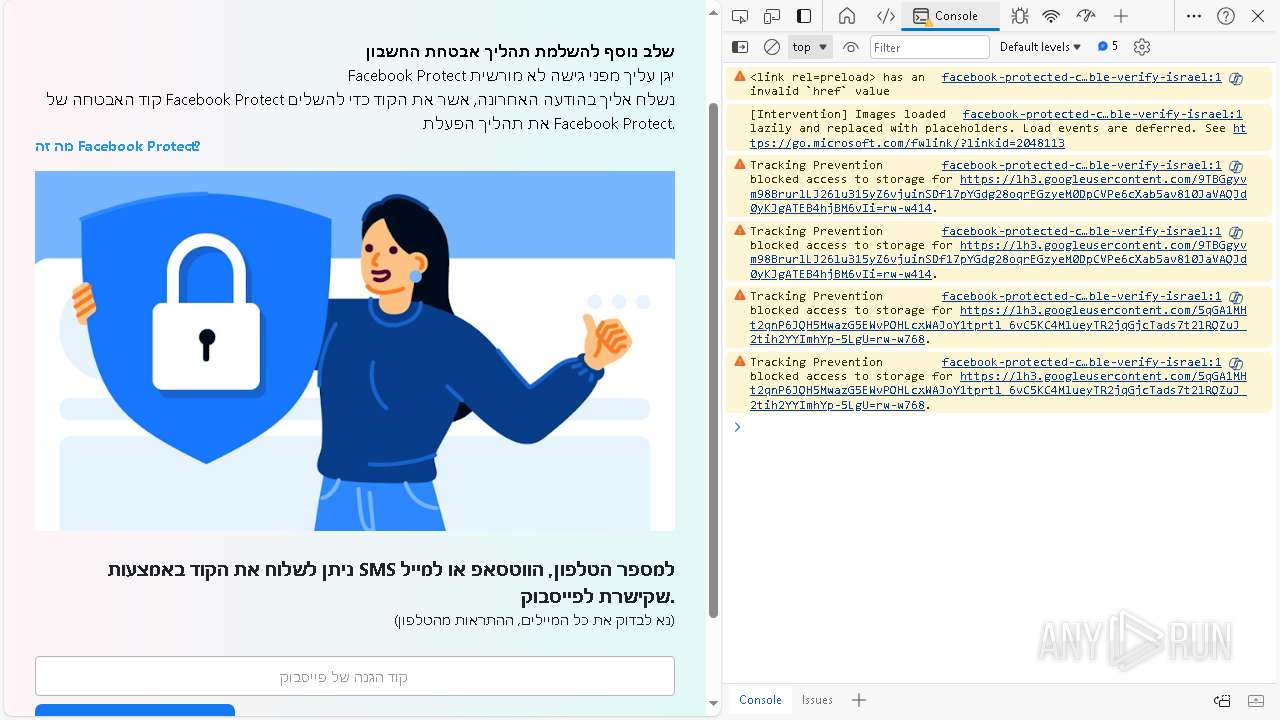1280x720 pixels.
Task: Click copilot icon of second Tracking Prevention warning
Action: point(1236,231)
